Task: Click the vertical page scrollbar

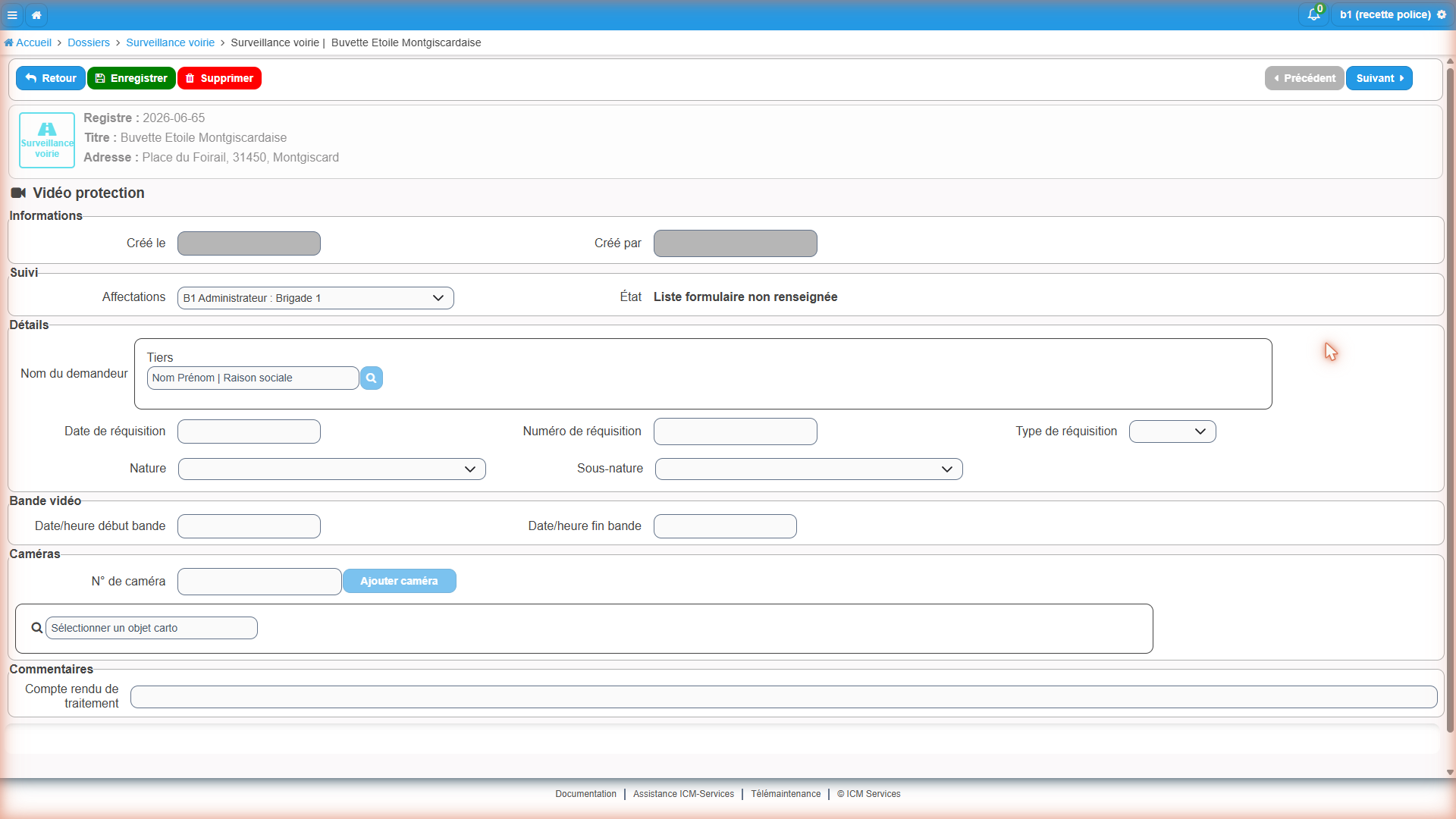Action: [1450, 400]
